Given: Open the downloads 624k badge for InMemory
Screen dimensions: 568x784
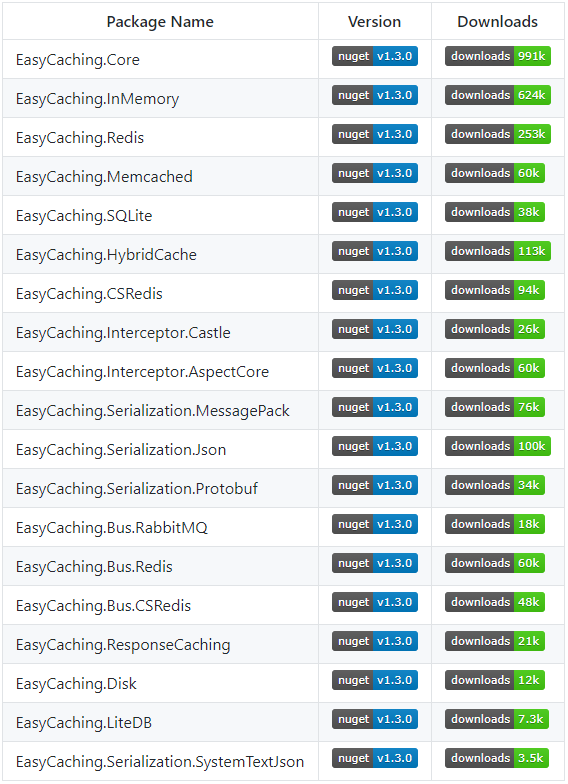Looking at the screenshot, I should tap(498, 95).
